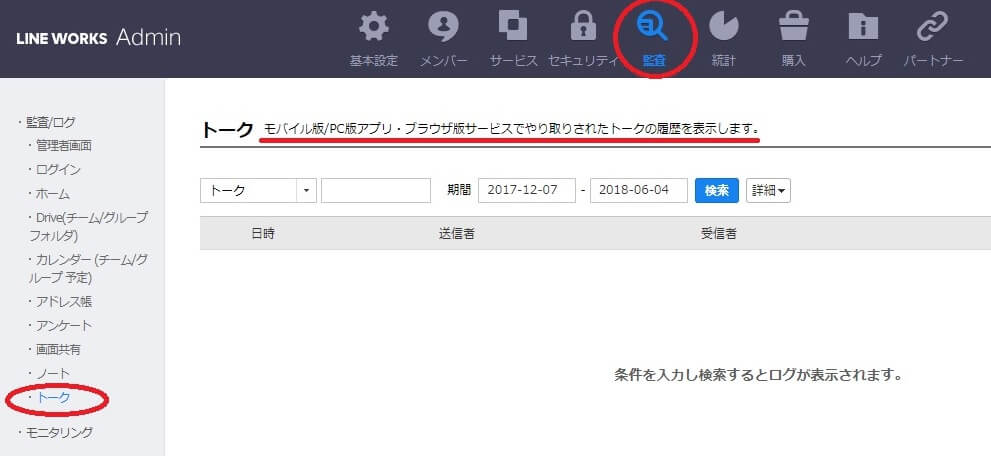Open the 基本設定 gear icon
Screen dimensions: 991x456
373,27
